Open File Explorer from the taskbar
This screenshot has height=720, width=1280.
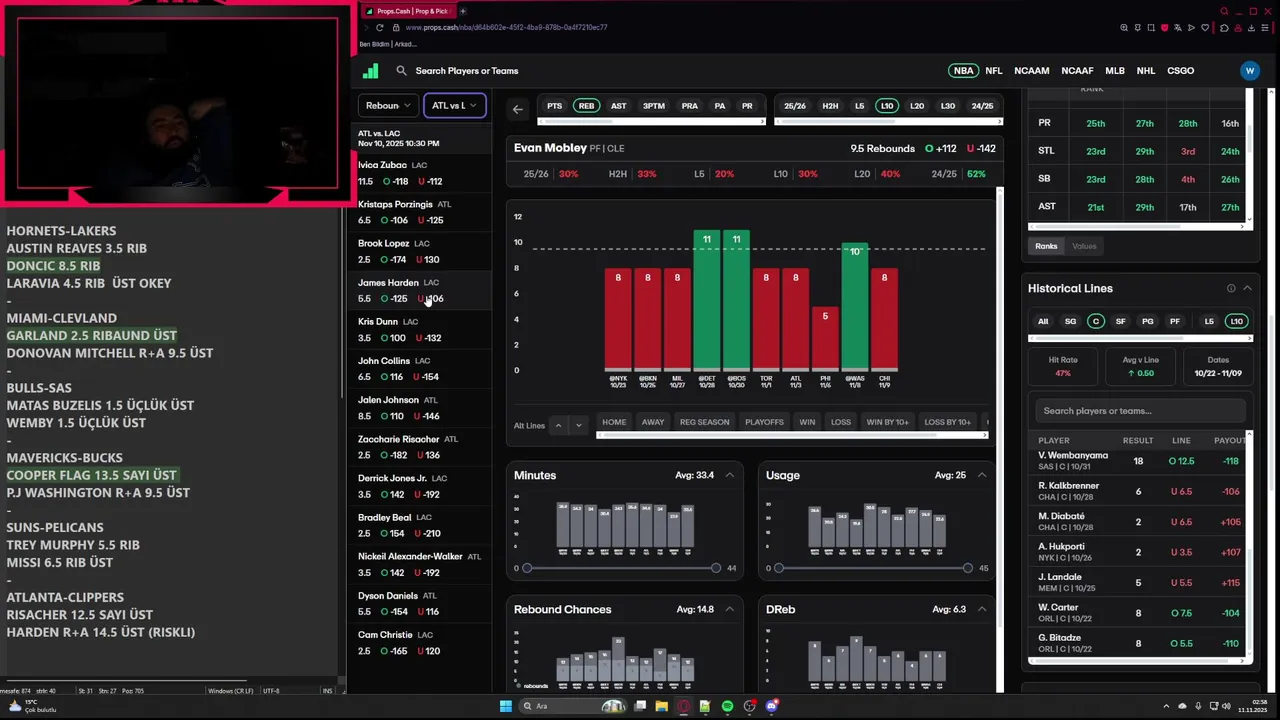coord(662,706)
